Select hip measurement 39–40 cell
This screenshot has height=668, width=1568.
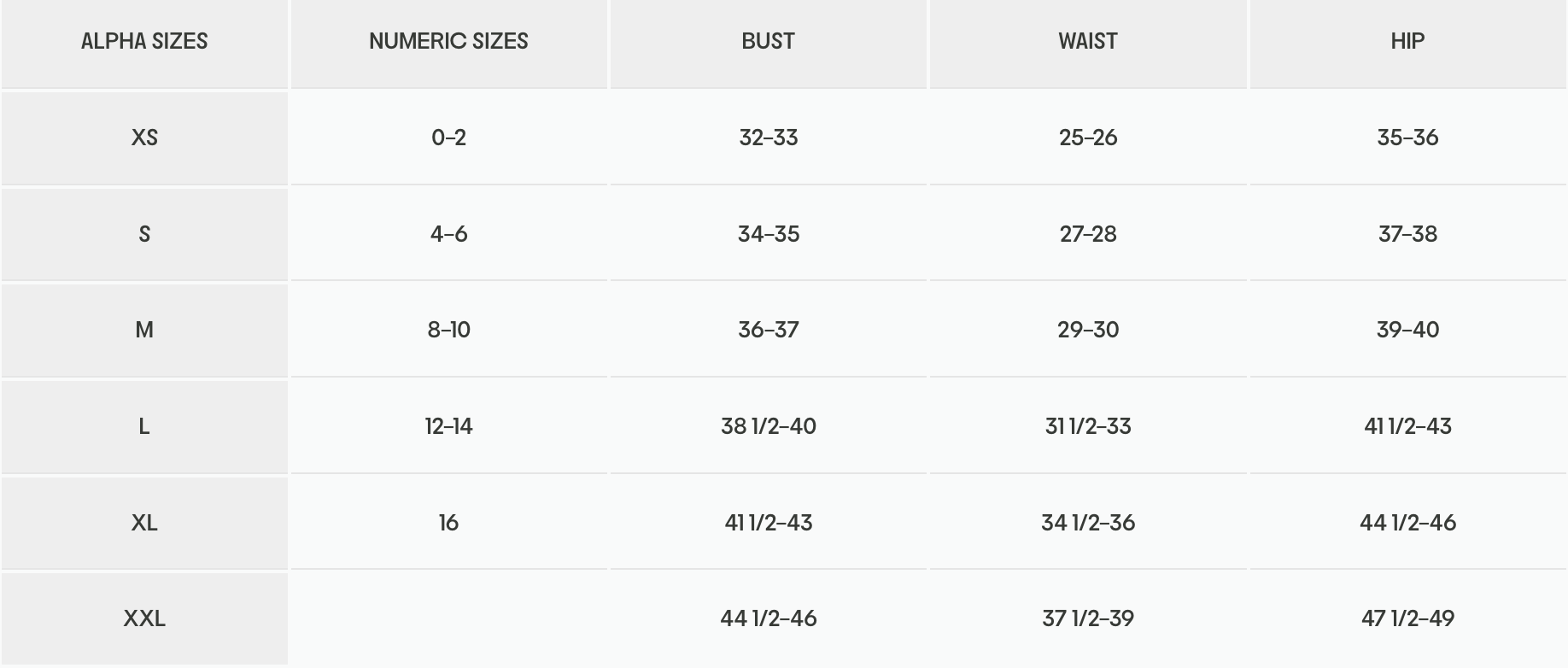tap(1407, 330)
